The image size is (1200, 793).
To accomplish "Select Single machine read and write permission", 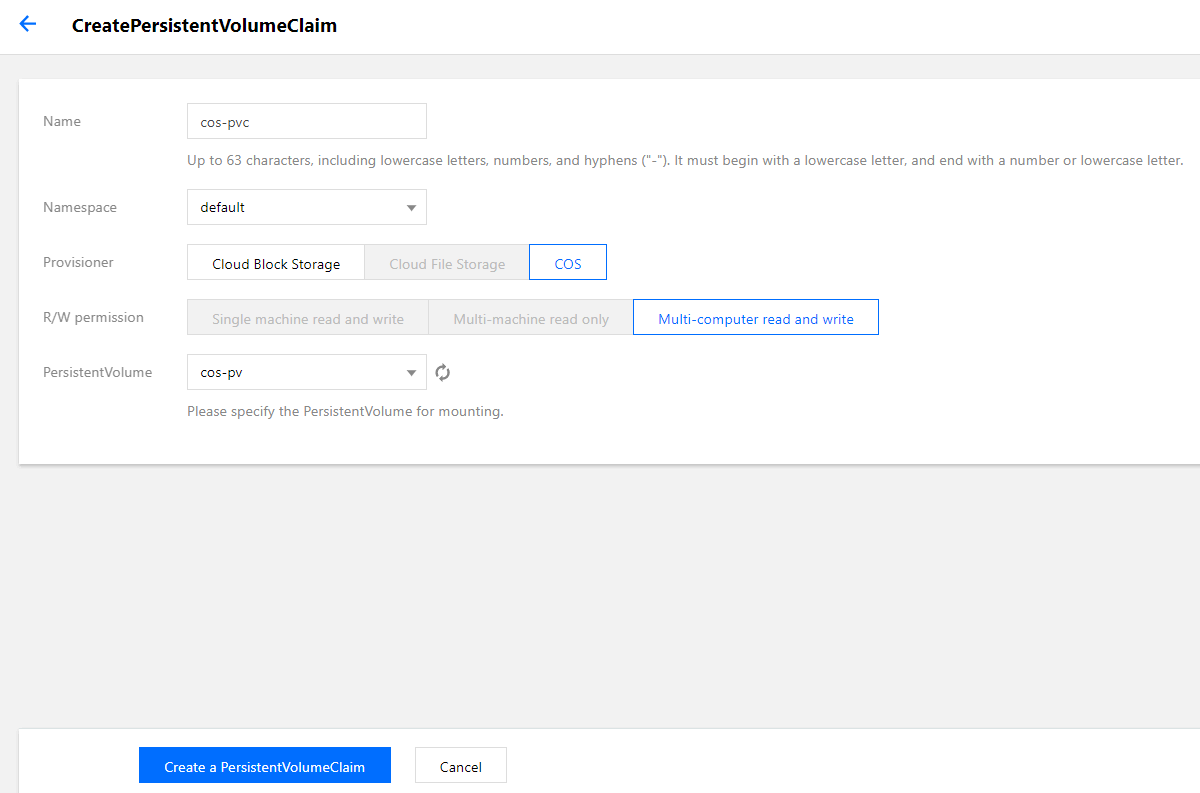I will [x=308, y=319].
